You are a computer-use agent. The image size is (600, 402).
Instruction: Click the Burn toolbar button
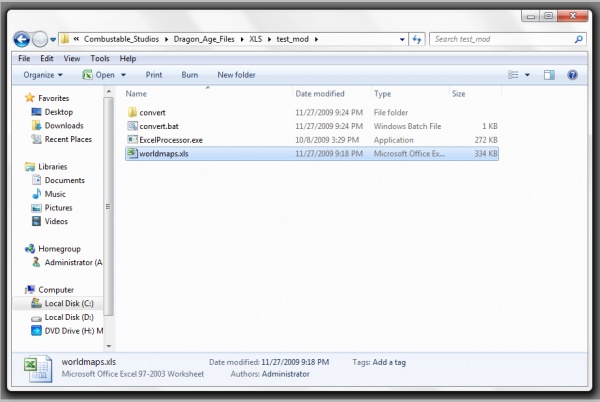point(190,75)
